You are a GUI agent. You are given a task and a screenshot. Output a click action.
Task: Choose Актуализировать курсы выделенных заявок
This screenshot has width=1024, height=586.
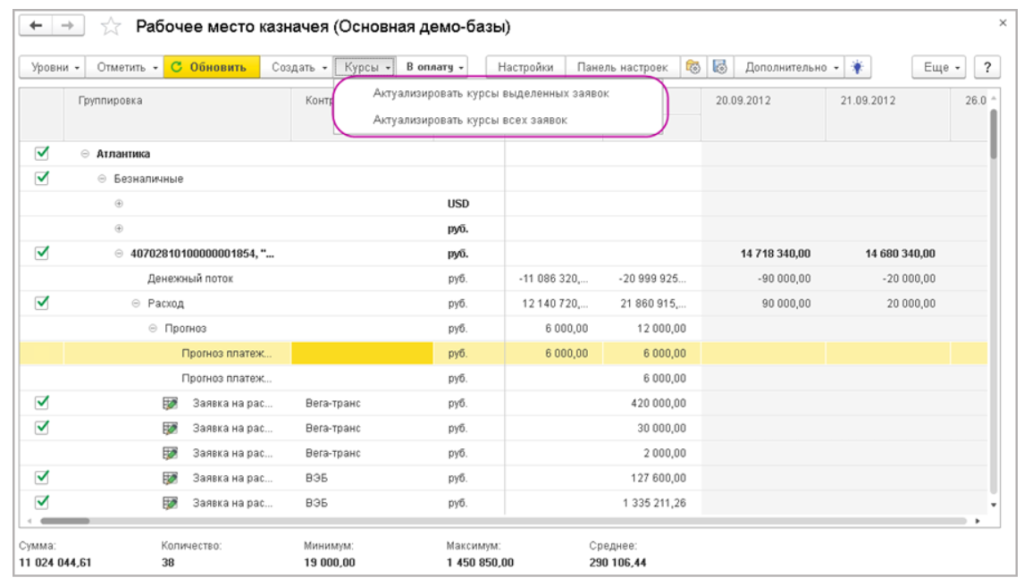(x=490, y=93)
